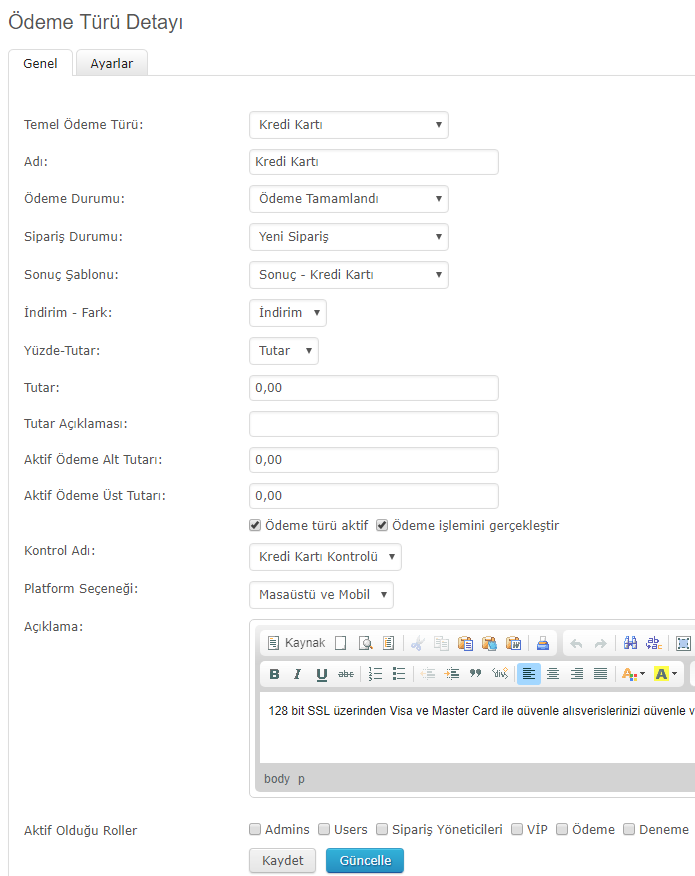Align text left
Viewport: 695px width, 876px height.
(x=529, y=674)
